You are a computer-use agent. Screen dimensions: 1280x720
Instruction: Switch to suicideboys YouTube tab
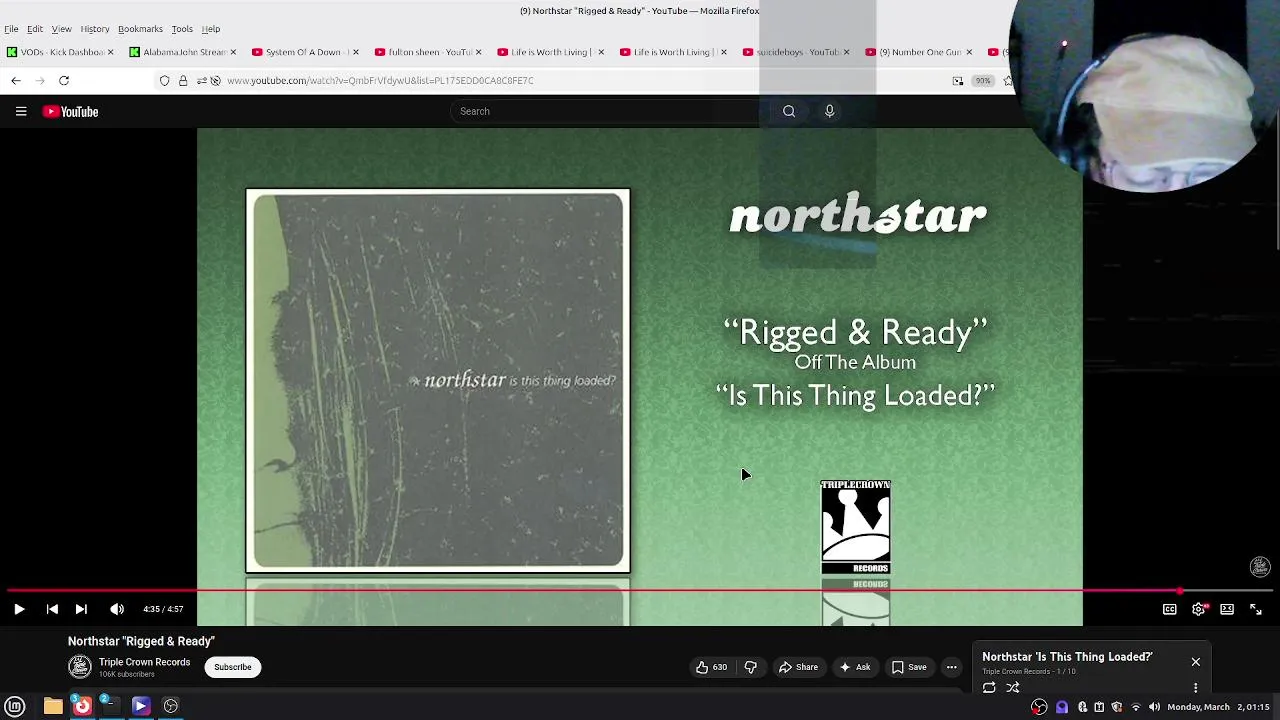pyautogui.click(x=796, y=52)
